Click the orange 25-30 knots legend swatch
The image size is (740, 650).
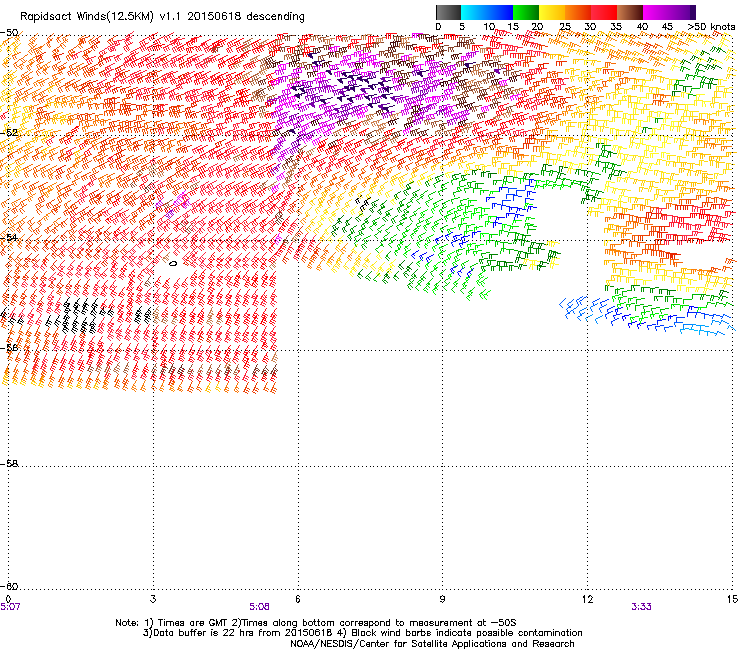click(x=578, y=12)
